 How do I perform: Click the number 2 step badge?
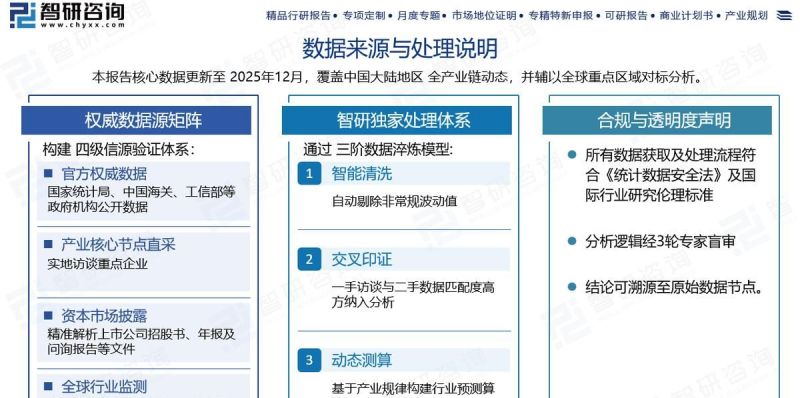tap(309, 259)
